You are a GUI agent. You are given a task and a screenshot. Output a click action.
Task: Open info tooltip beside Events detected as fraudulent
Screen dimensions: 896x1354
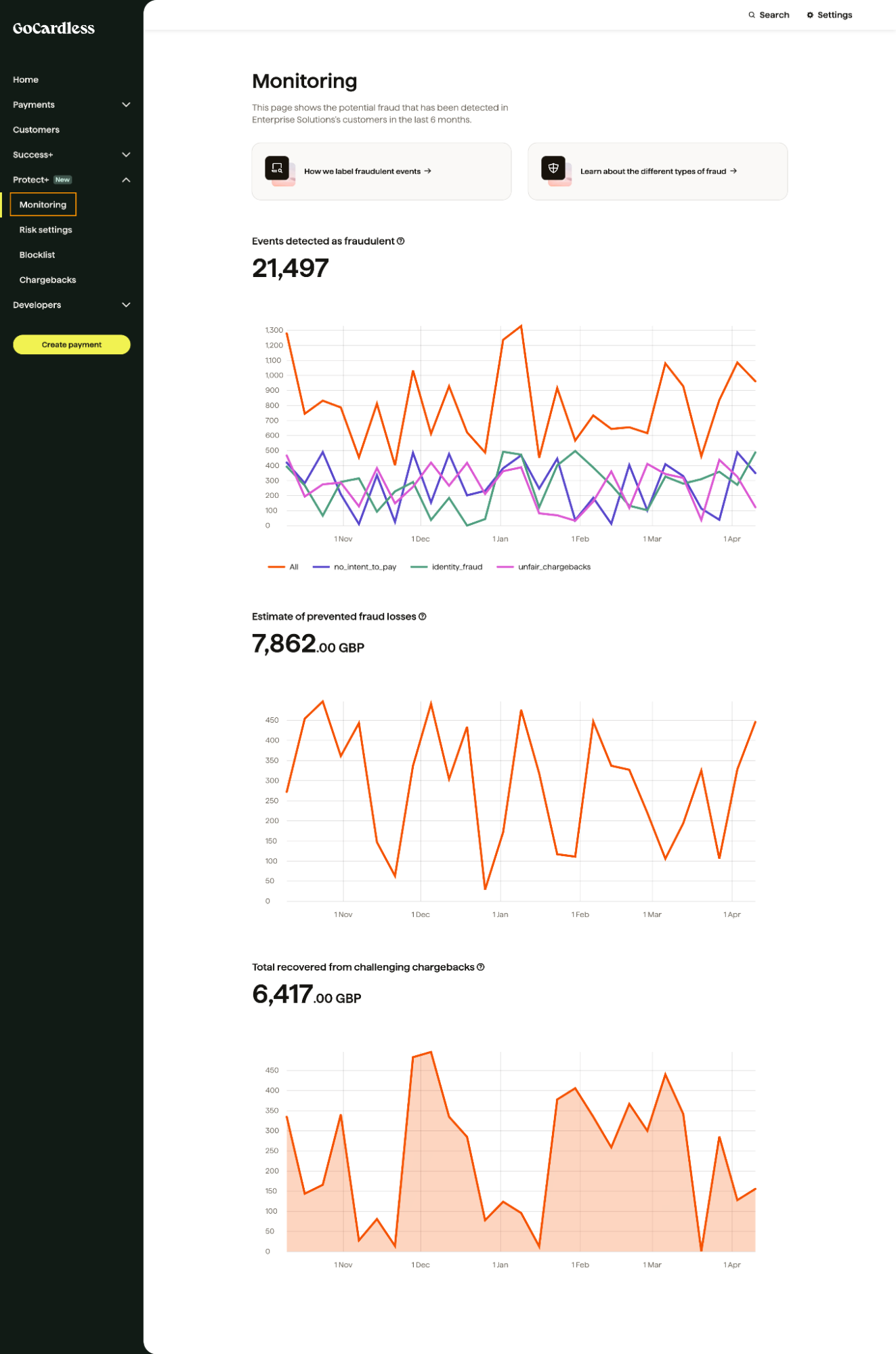401,241
